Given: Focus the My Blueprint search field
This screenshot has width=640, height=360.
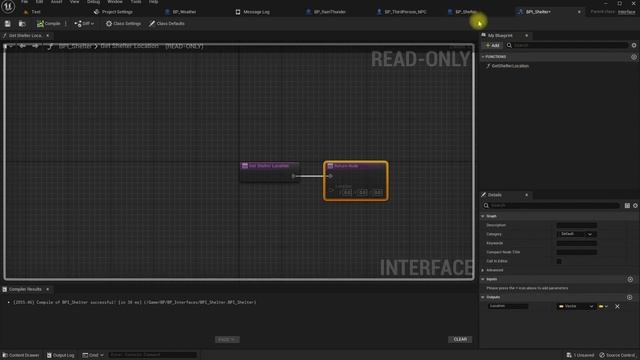Looking at the screenshot, I should pyautogui.click(x=567, y=45).
